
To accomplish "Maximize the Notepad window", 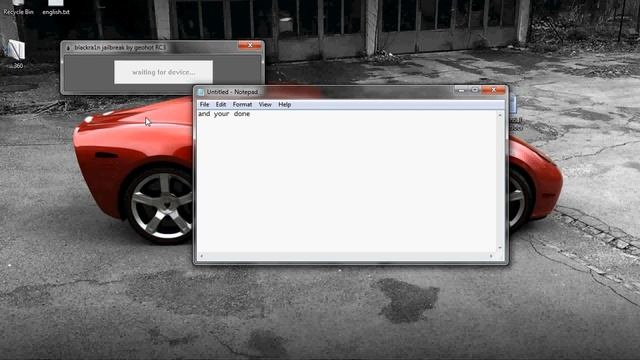I will (475, 90).
